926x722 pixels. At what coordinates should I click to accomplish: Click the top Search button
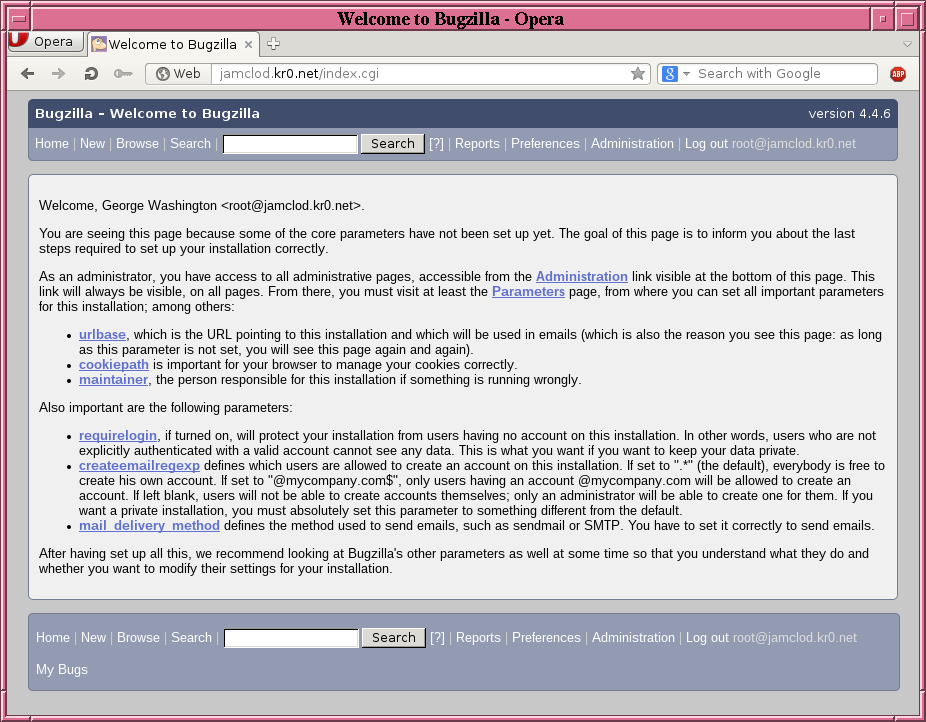pyautogui.click(x=392, y=144)
